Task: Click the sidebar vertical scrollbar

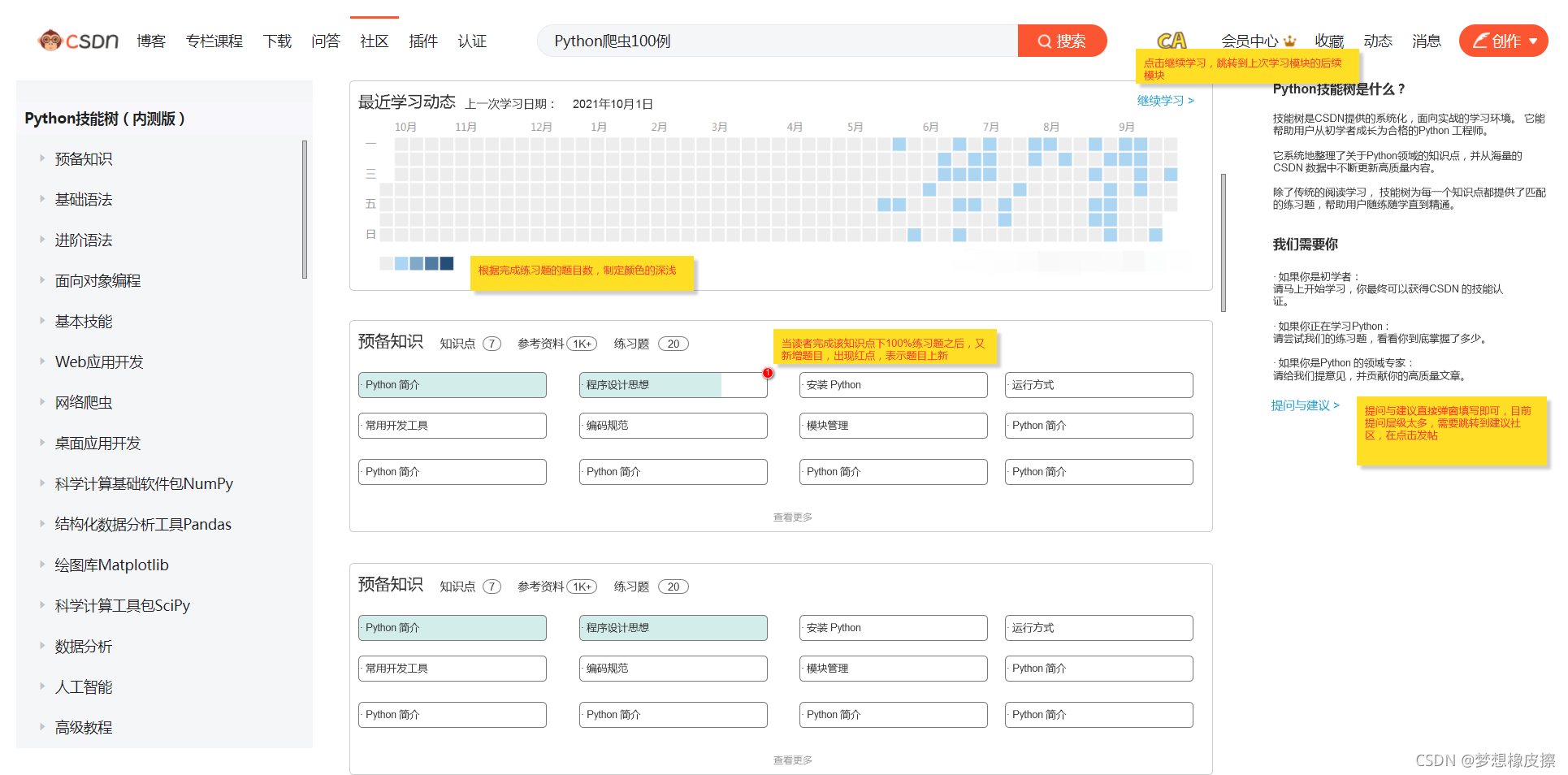Action: pos(305,210)
